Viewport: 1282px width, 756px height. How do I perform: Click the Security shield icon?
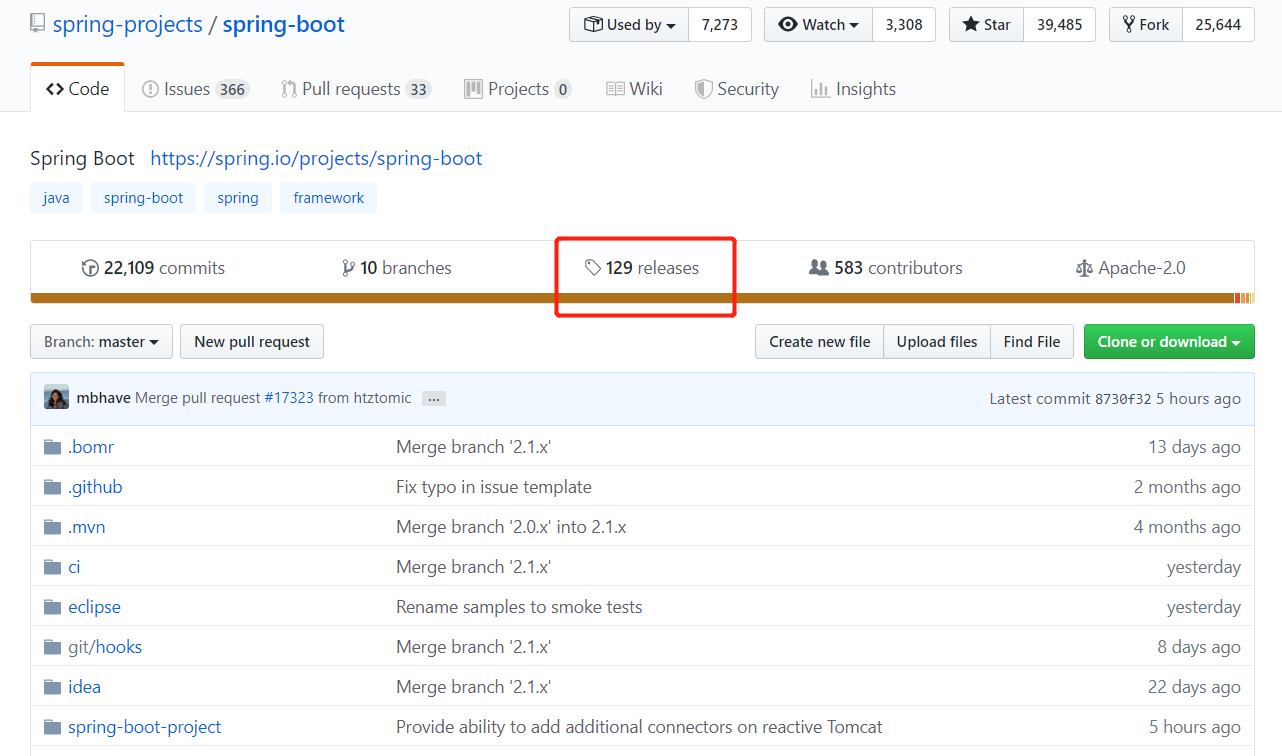pos(703,89)
